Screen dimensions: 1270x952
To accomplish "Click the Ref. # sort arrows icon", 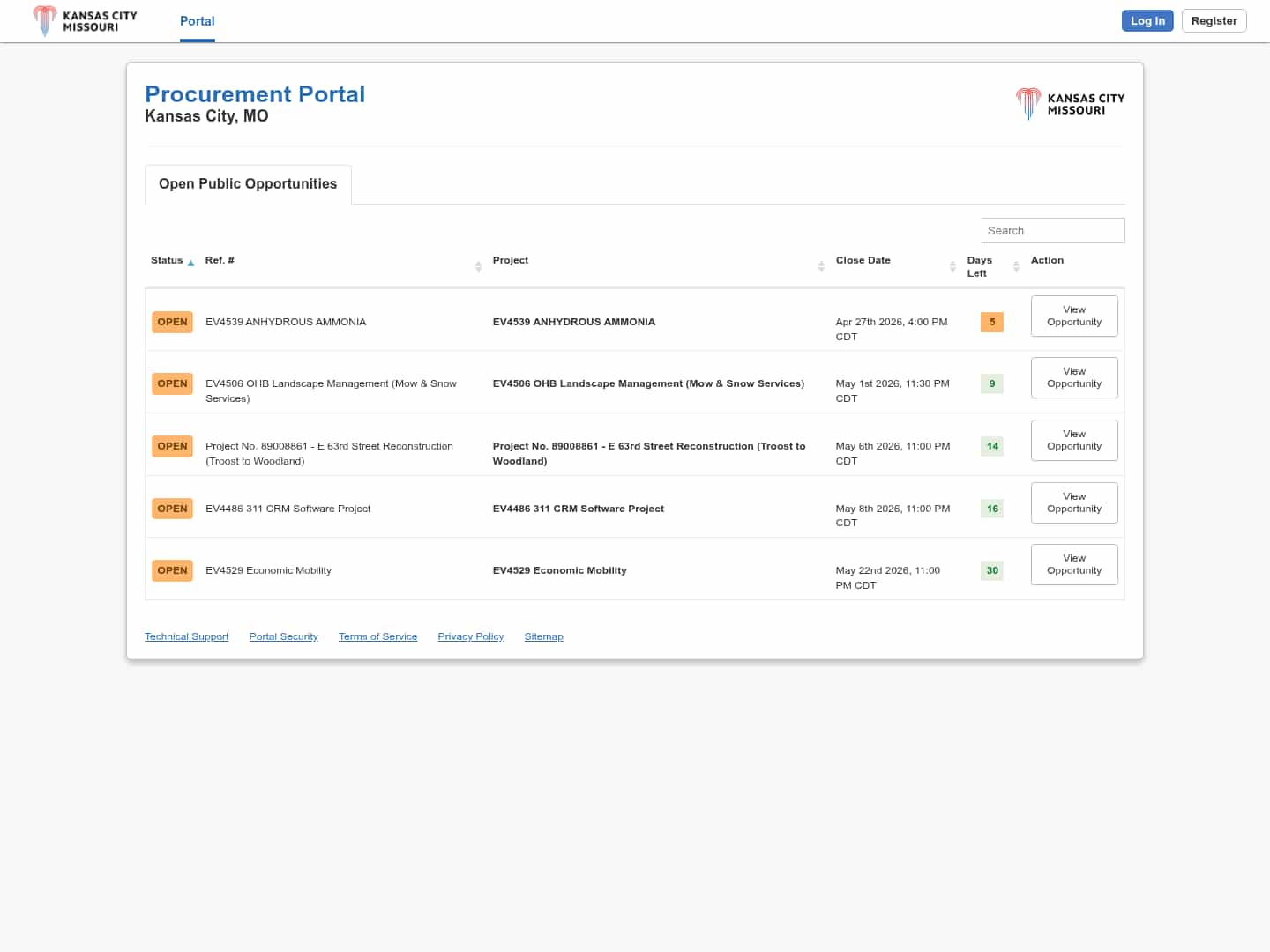I will 478,266.
